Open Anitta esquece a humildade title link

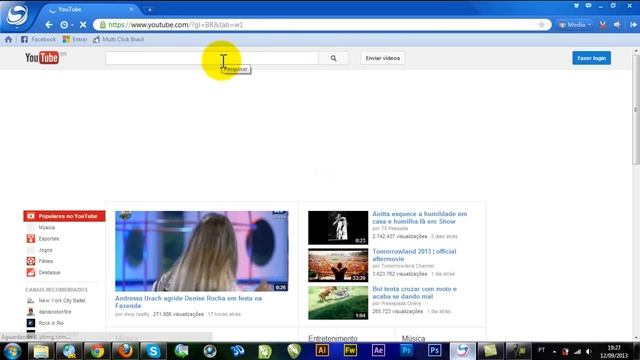click(x=420, y=218)
